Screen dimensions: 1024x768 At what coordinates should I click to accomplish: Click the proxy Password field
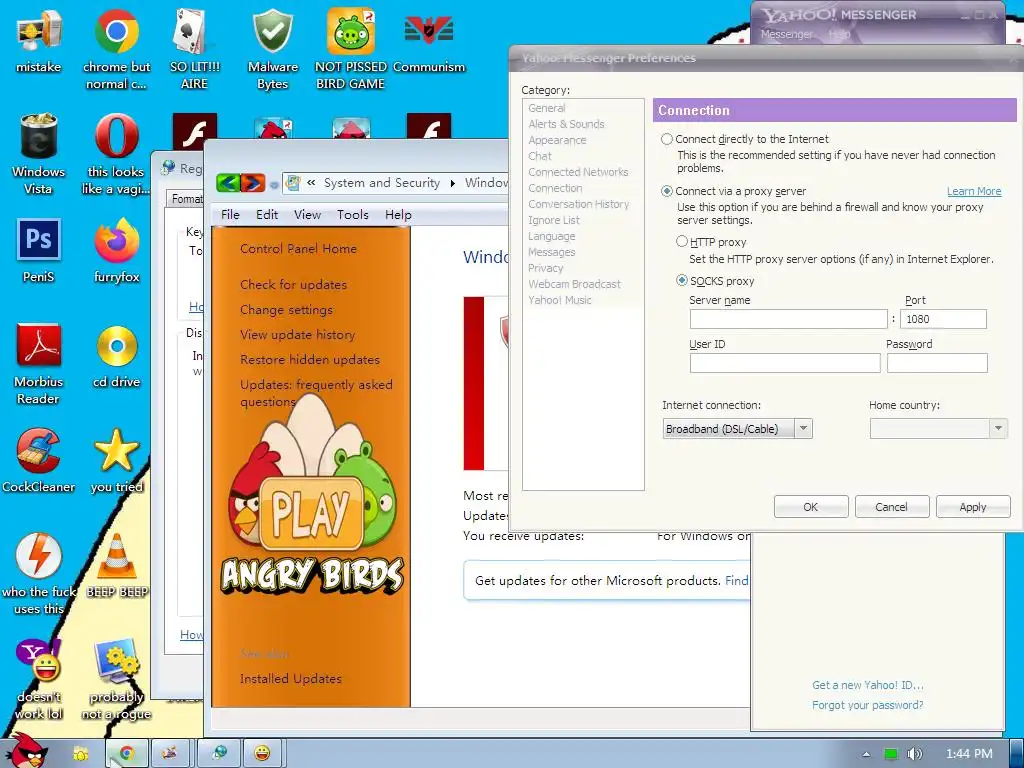coord(937,363)
